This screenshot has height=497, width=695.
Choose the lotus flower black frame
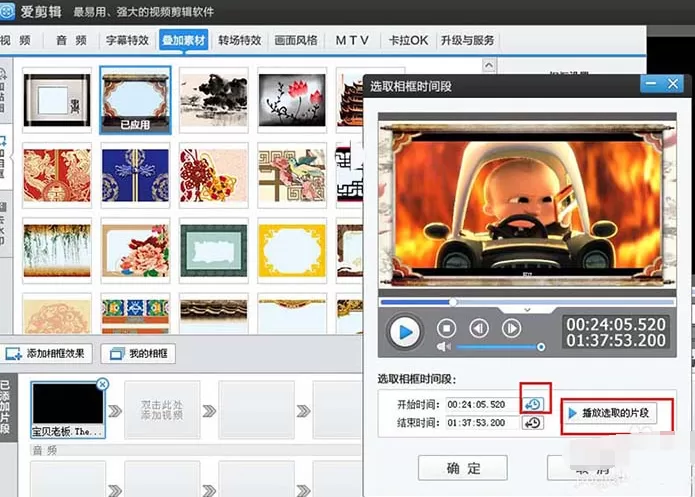pyautogui.click(x=292, y=100)
